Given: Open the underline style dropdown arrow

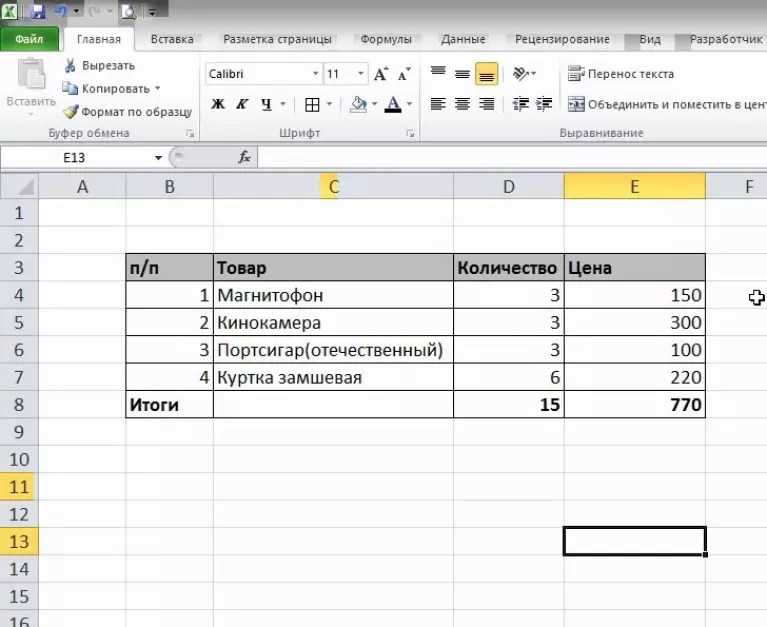Looking at the screenshot, I should [283, 104].
